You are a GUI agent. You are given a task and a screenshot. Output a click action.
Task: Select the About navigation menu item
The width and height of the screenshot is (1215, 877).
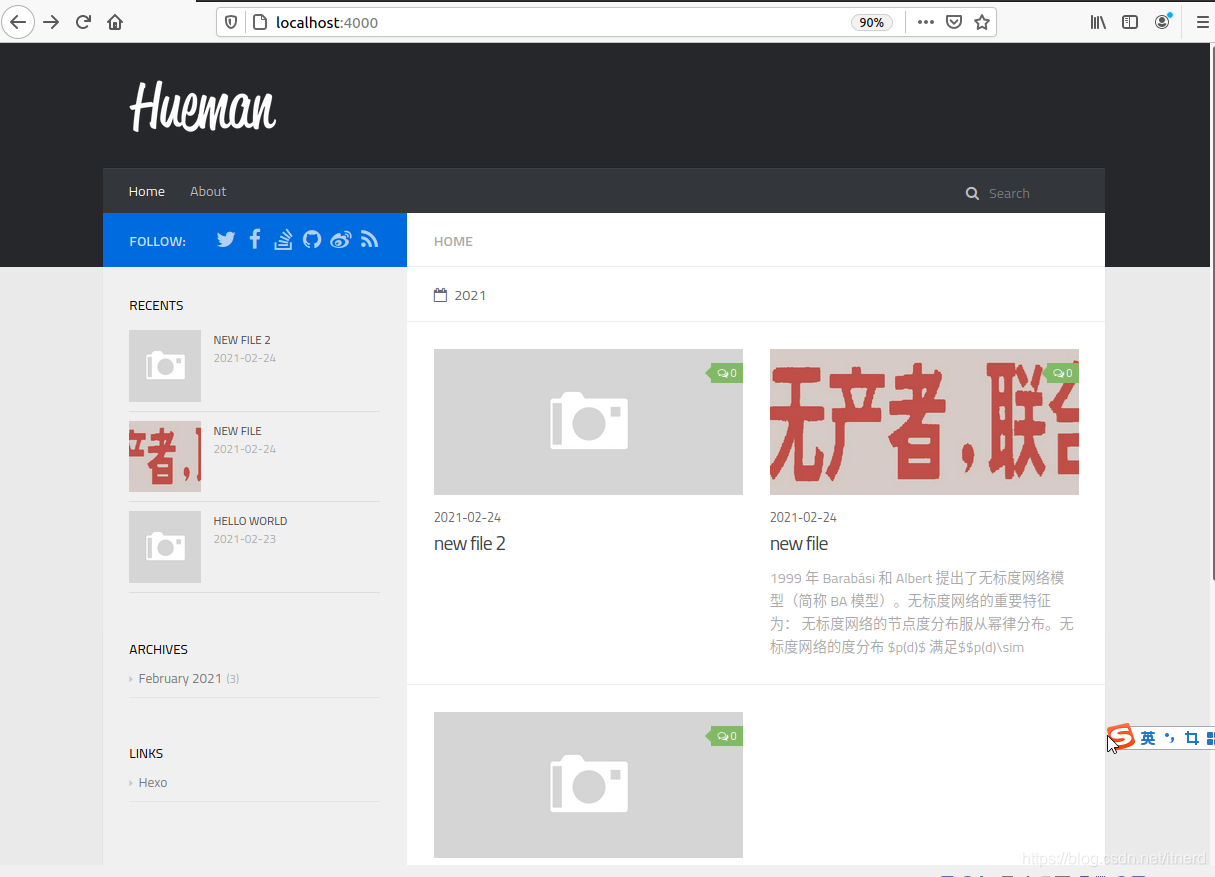point(208,191)
